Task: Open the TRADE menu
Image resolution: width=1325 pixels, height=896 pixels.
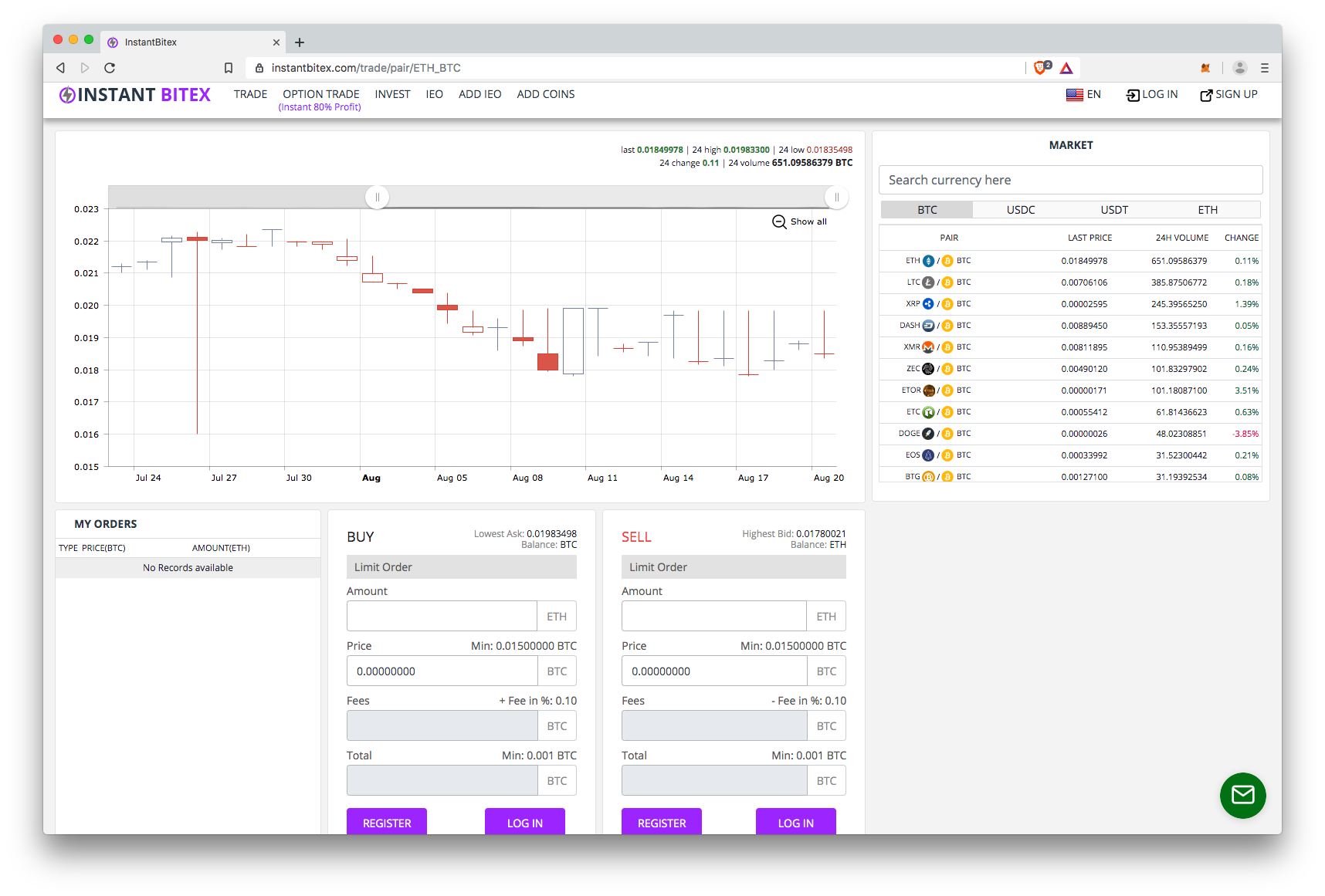Action: (250, 94)
